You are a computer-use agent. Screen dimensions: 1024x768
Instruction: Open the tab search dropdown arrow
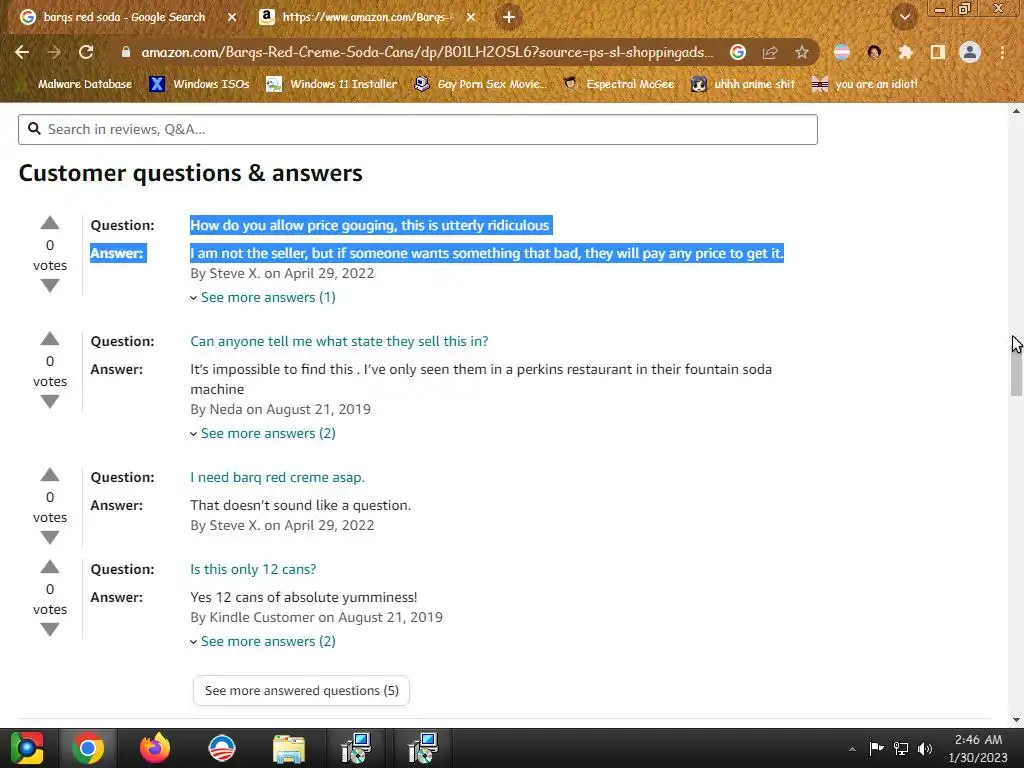pyautogui.click(x=905, y=17)
